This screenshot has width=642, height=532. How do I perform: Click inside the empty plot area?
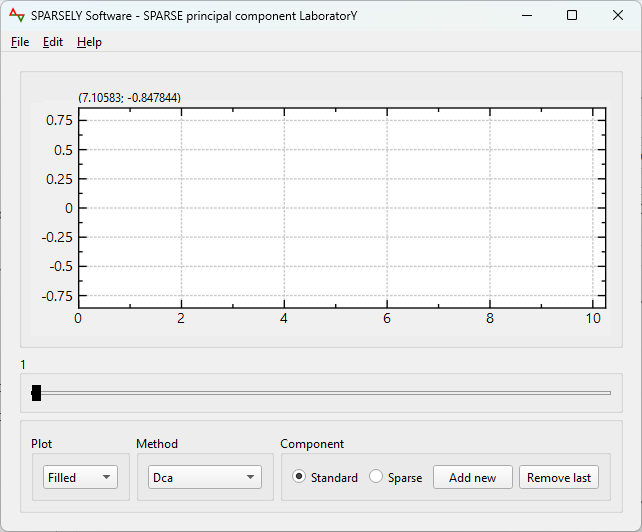click(x=342, y=208)
